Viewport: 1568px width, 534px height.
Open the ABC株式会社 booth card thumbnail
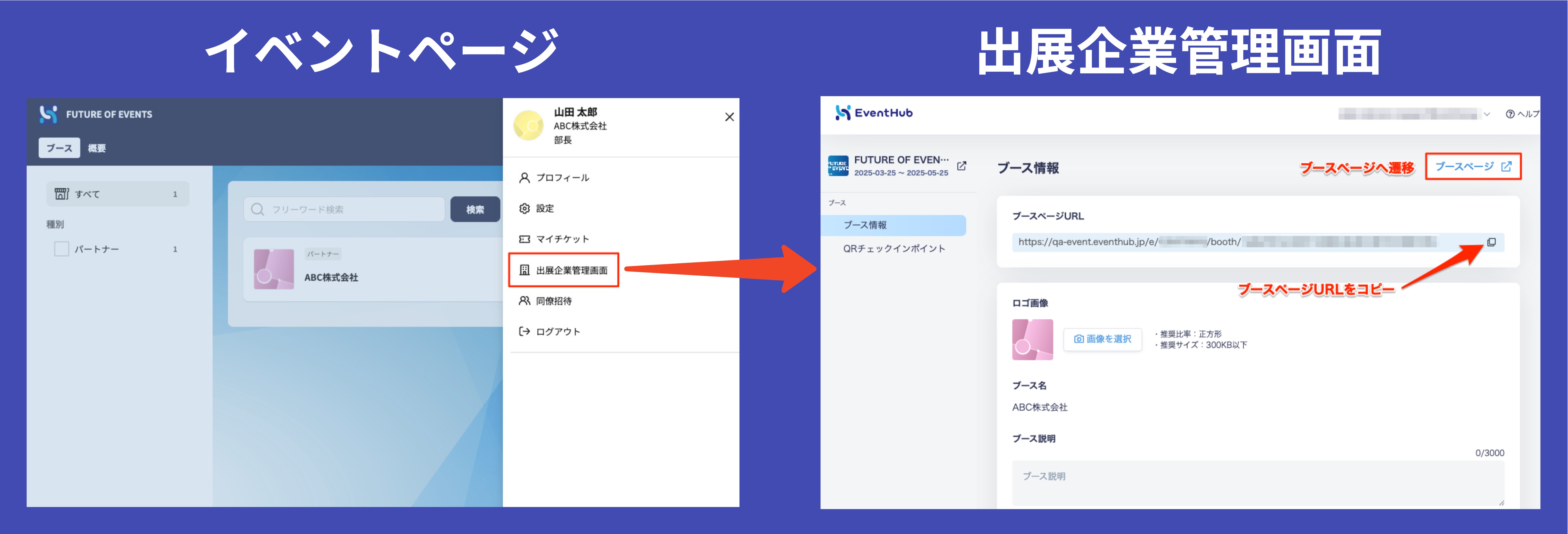click(x=274, y=269)
